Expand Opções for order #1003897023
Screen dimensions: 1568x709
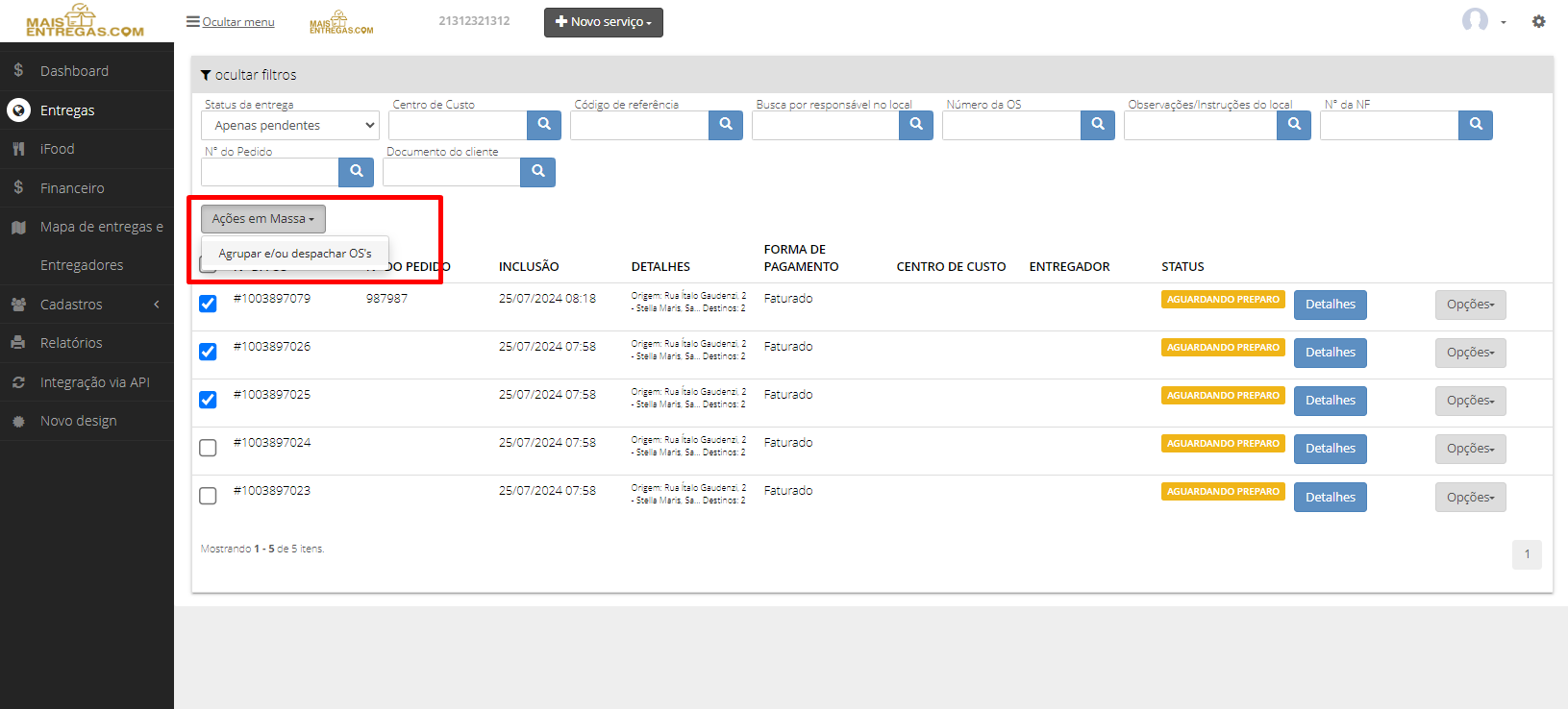pyautogui.click(x=1470, y=498)
